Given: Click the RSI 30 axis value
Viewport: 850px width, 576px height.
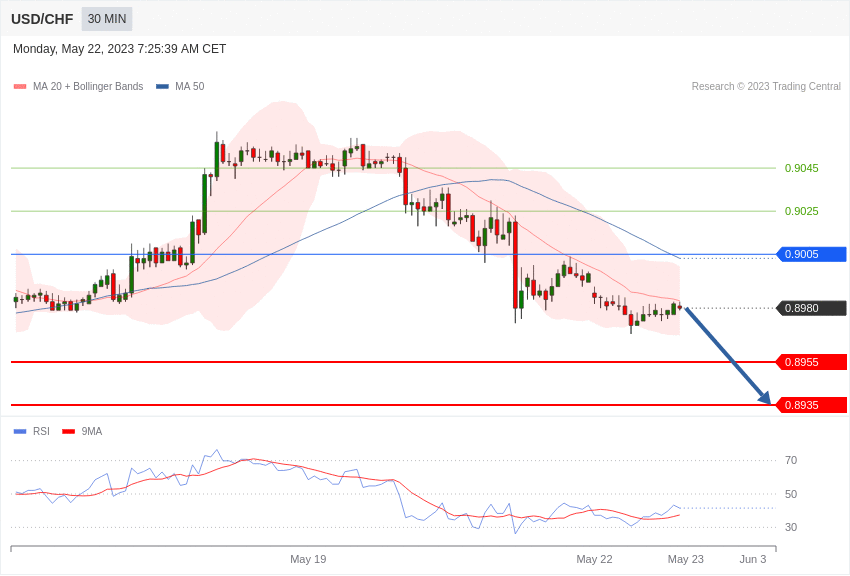Looking at the screenshot, I should (791, 527).
